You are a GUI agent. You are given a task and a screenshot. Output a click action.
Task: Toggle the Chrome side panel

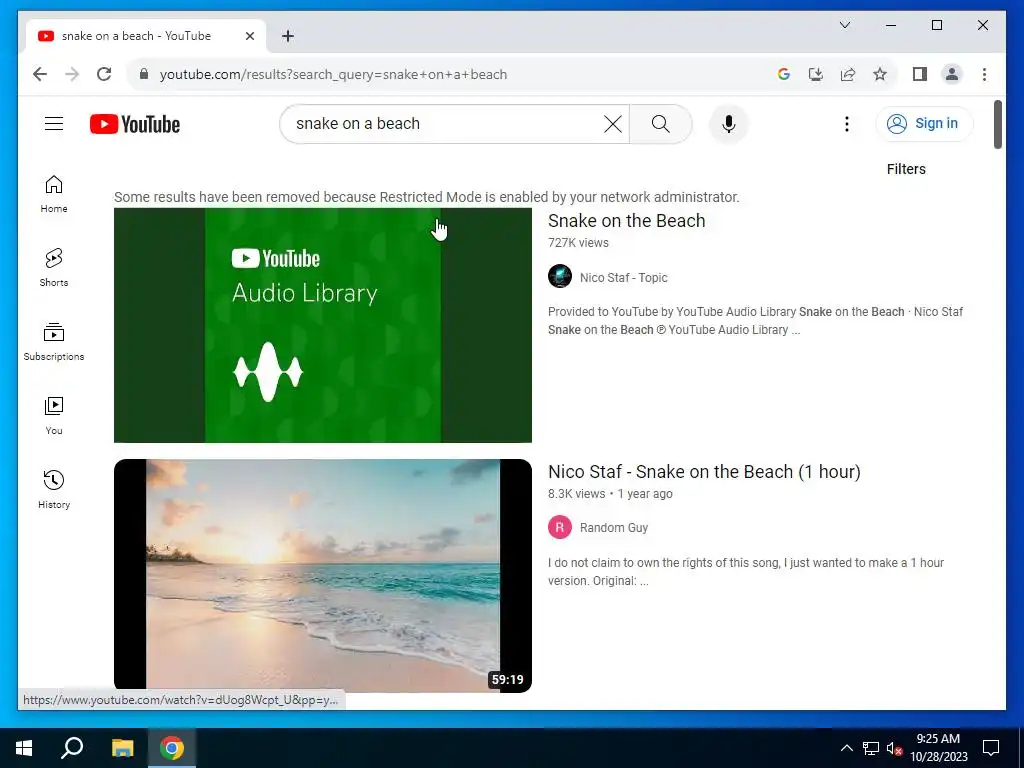point(920,74)
